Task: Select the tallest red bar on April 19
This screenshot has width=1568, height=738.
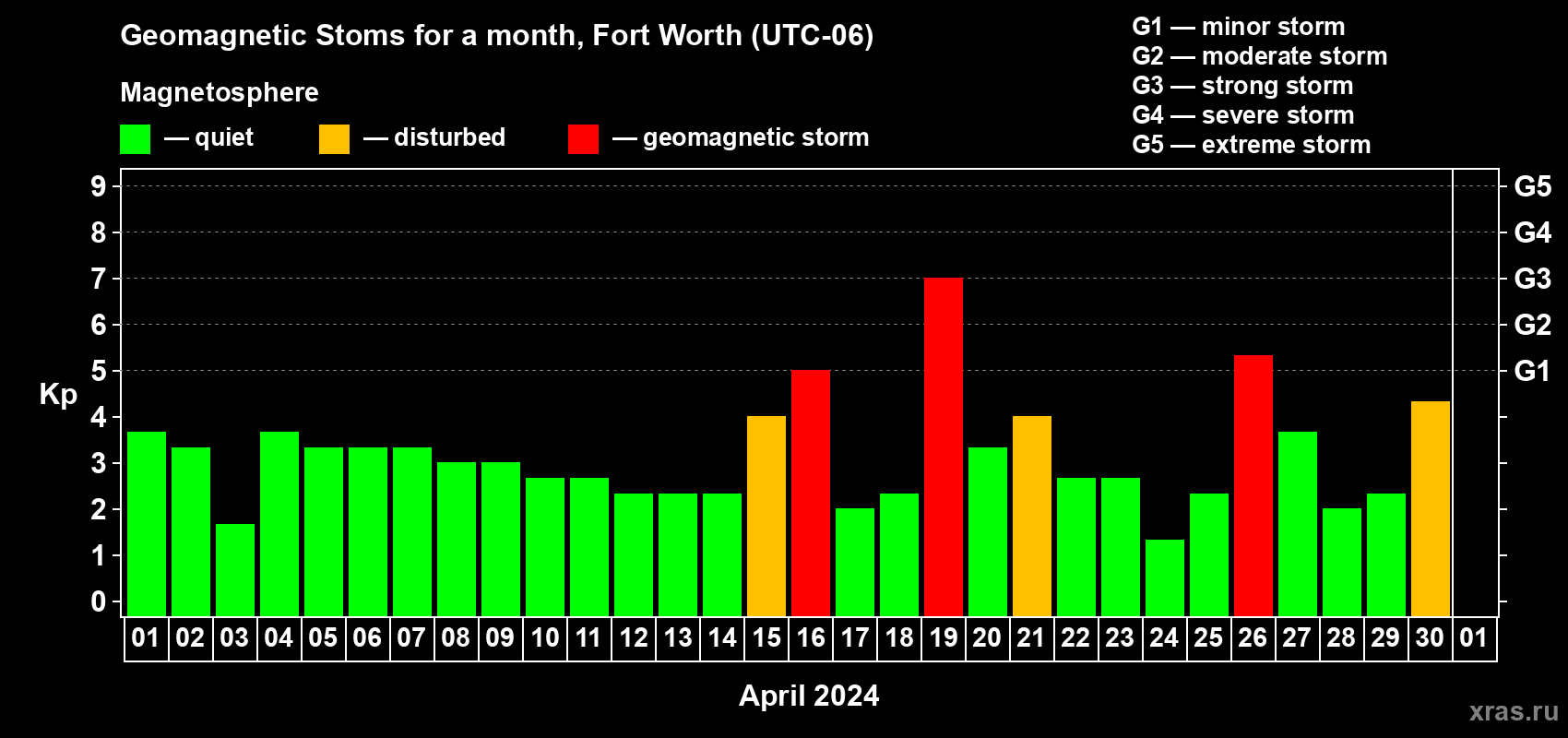Action: click(944, 447)
